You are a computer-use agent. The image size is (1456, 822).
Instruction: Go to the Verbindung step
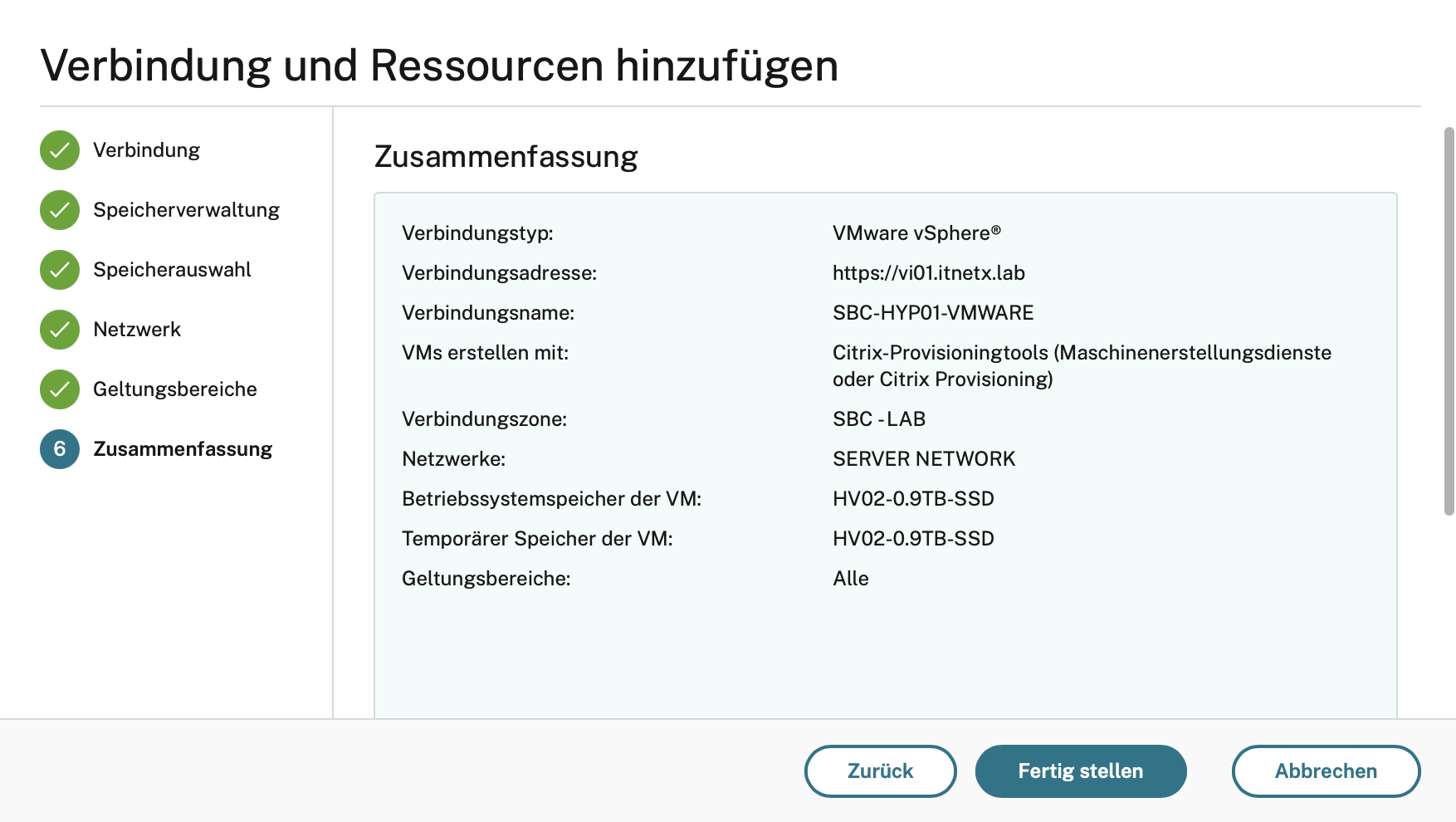[x=146, y=150]
